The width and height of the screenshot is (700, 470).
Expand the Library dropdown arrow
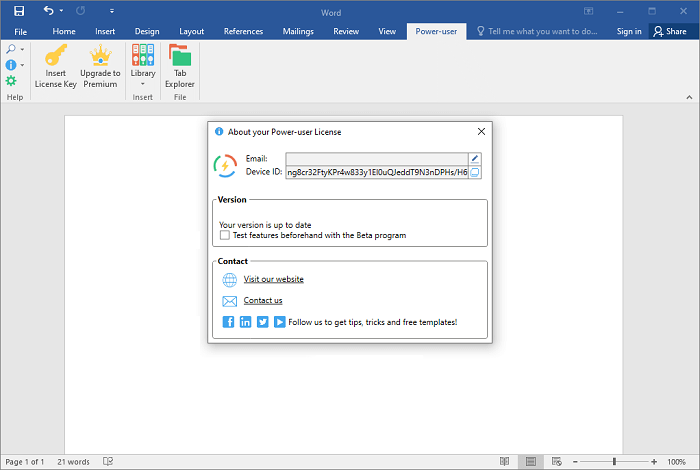coord(143,84)
